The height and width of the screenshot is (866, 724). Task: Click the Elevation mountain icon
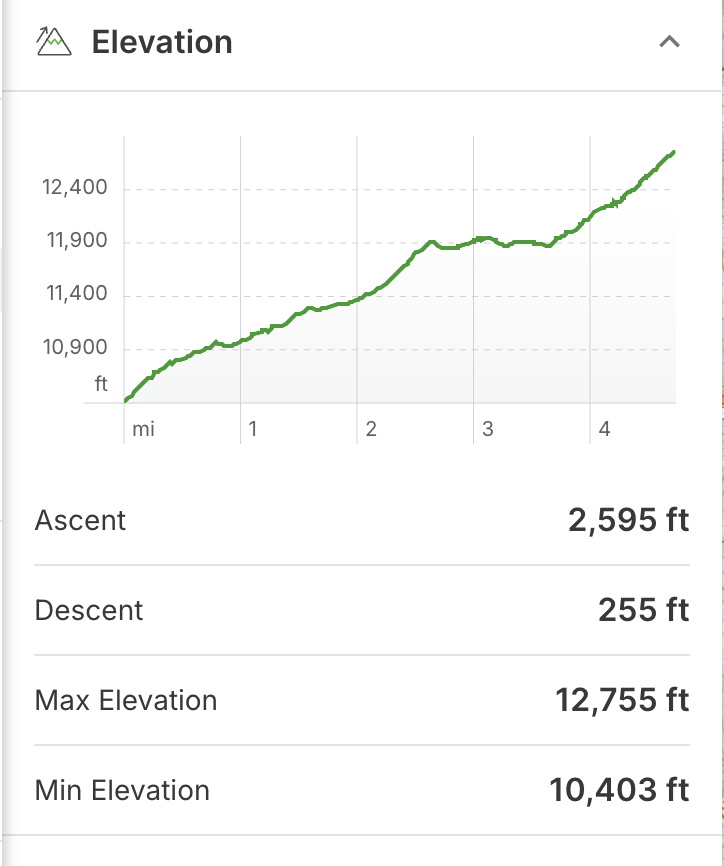(x=54, y=42)
